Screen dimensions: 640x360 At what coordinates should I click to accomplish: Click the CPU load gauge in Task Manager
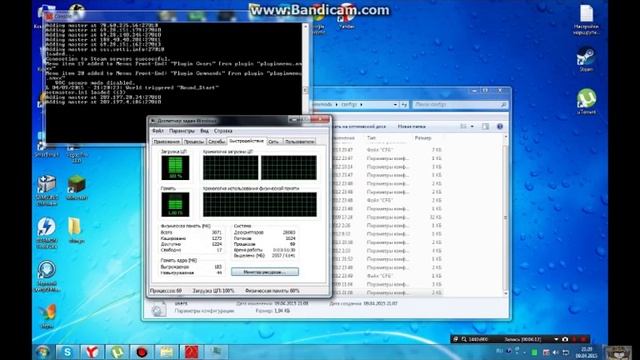[x=175, y=167]
